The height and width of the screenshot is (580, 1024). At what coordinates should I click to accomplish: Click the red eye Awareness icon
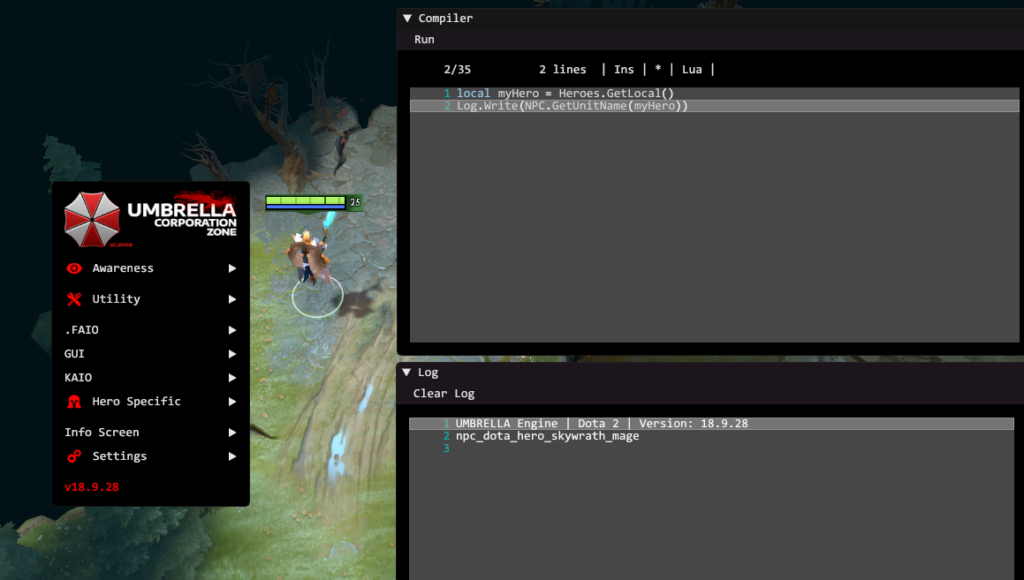pyautogui.click(x=73, y=268)
